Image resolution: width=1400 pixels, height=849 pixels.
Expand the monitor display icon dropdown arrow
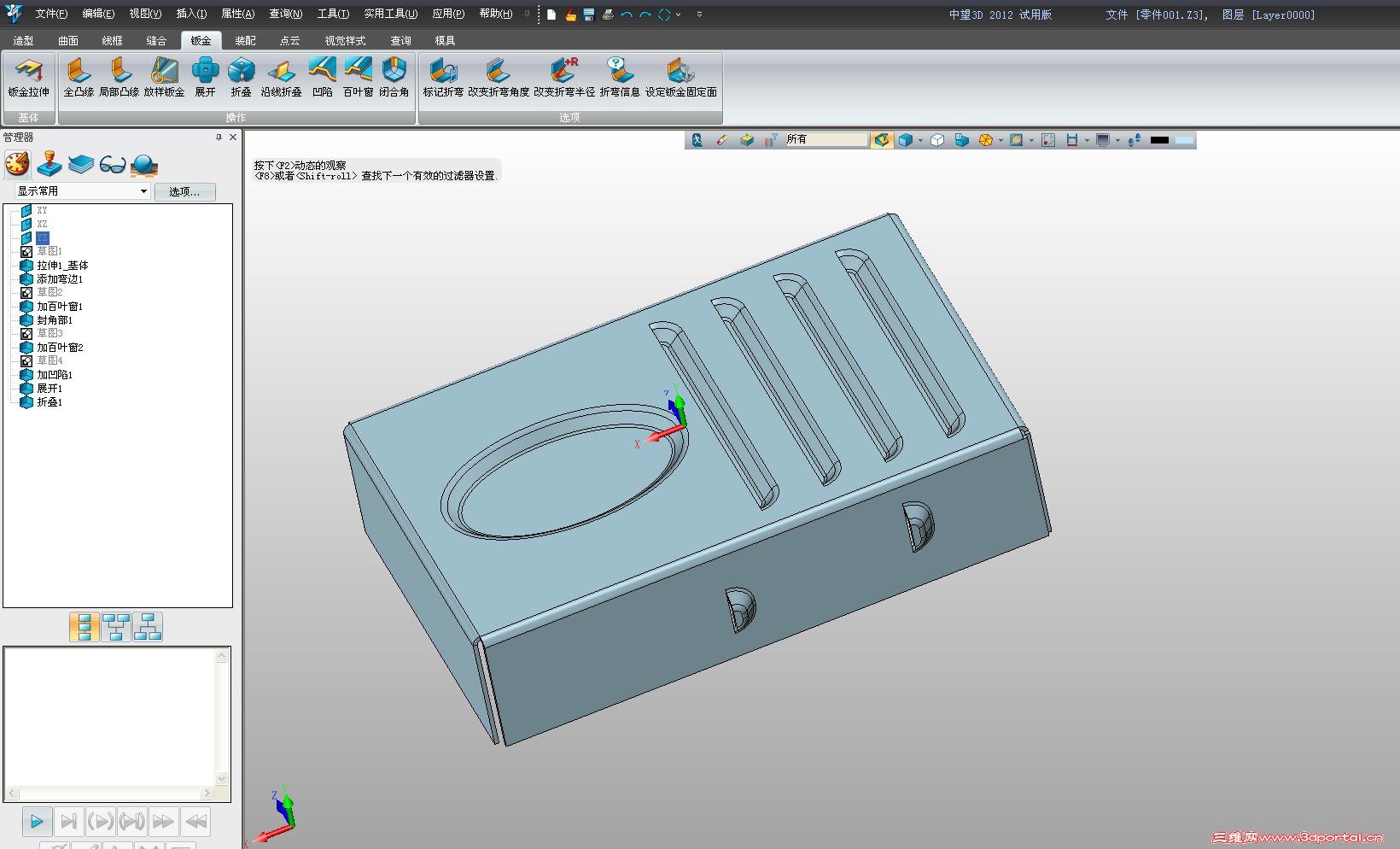[x=1117, y=140]
